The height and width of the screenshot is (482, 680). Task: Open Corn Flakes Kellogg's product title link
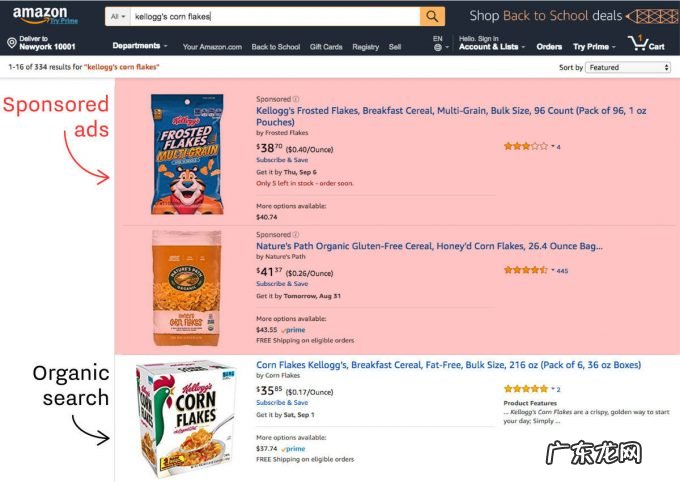coord(448,365)
